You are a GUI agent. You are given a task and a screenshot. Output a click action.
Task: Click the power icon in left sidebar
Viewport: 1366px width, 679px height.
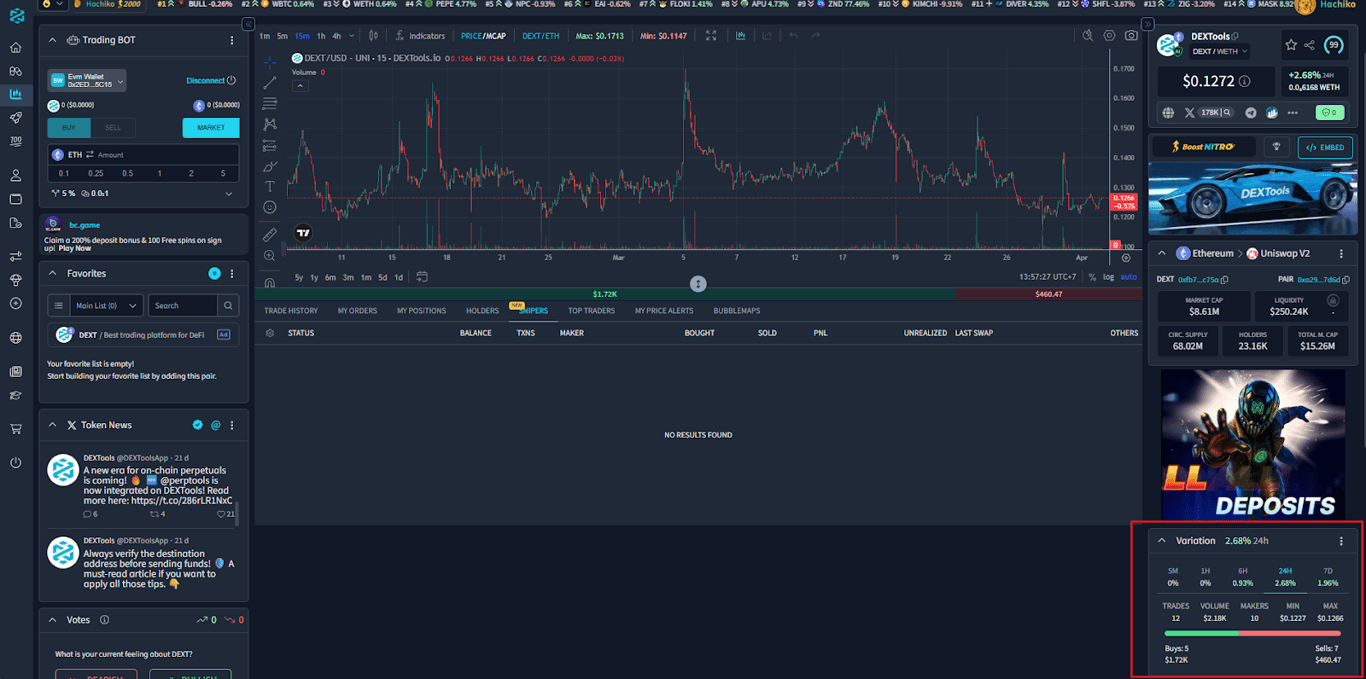[15, 462]
